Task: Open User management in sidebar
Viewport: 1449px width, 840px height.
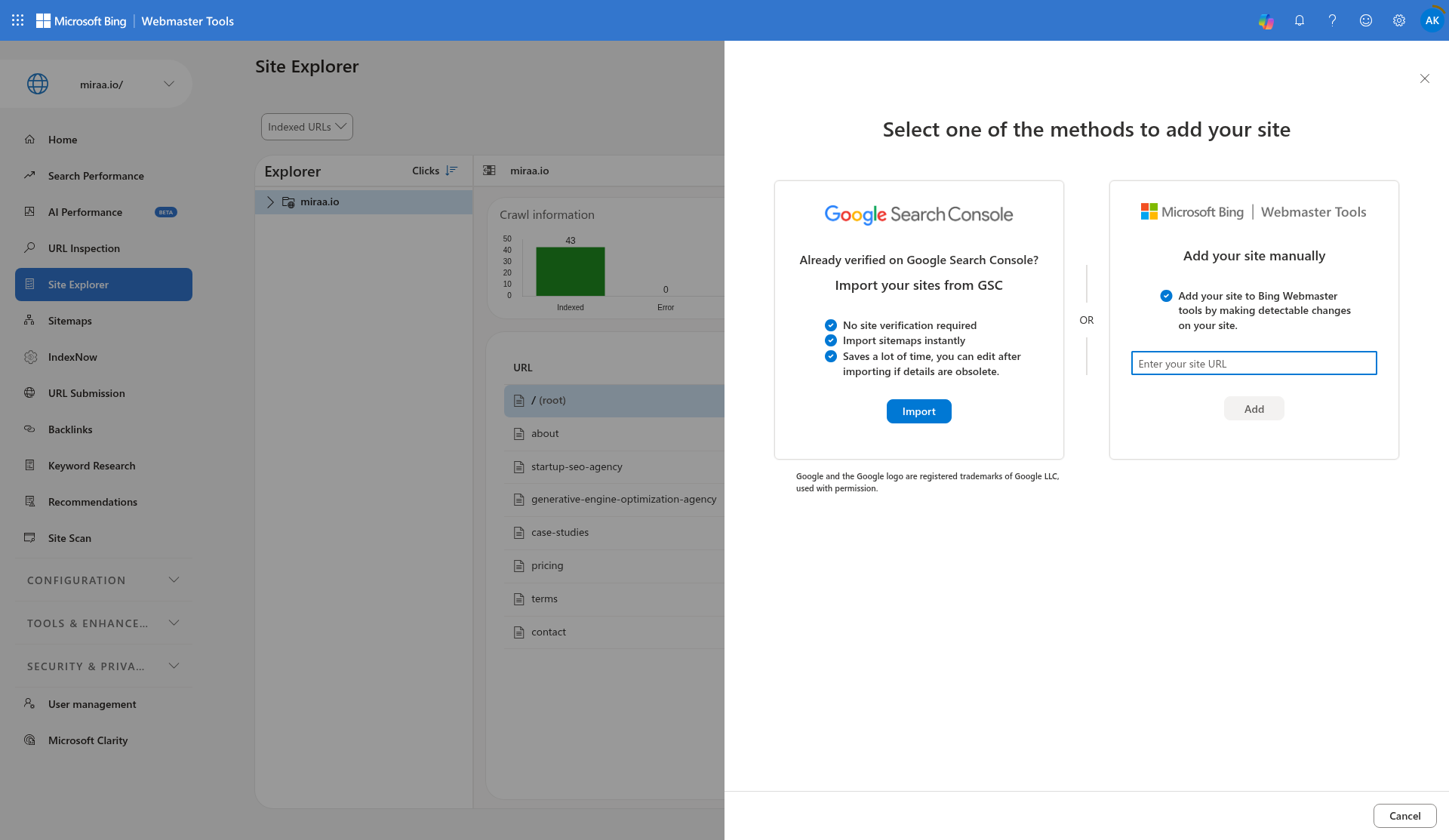Action: click(103, 704)
